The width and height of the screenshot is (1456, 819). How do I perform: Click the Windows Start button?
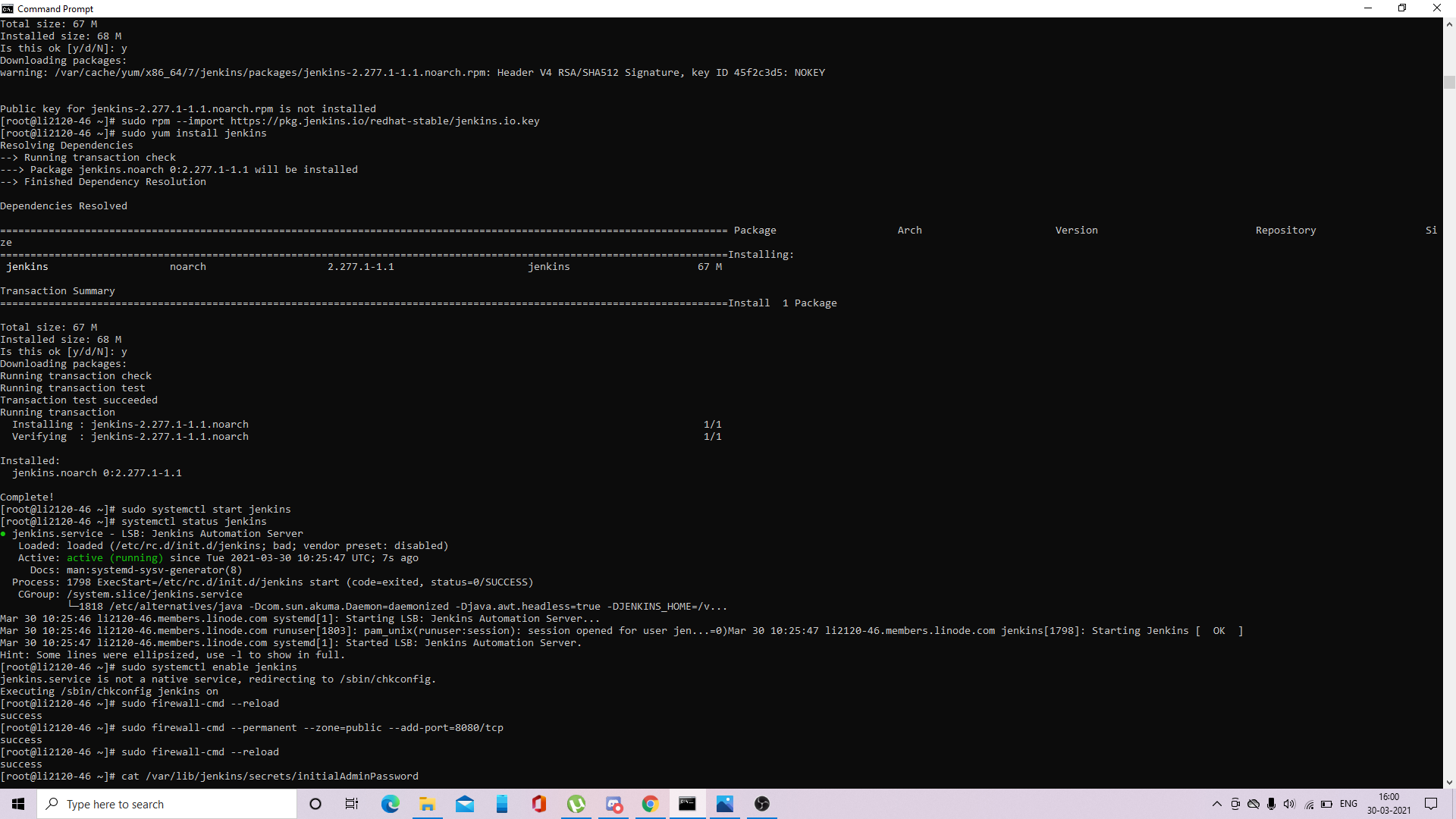[18, 804]
